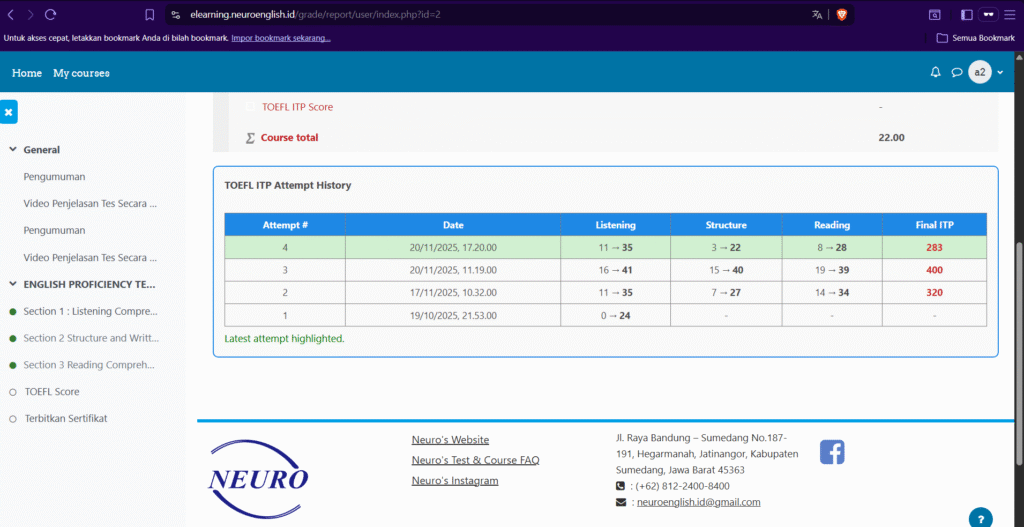Click the Brave shields lion icon
Screen dimensions: 1024x527
point(841,15)
